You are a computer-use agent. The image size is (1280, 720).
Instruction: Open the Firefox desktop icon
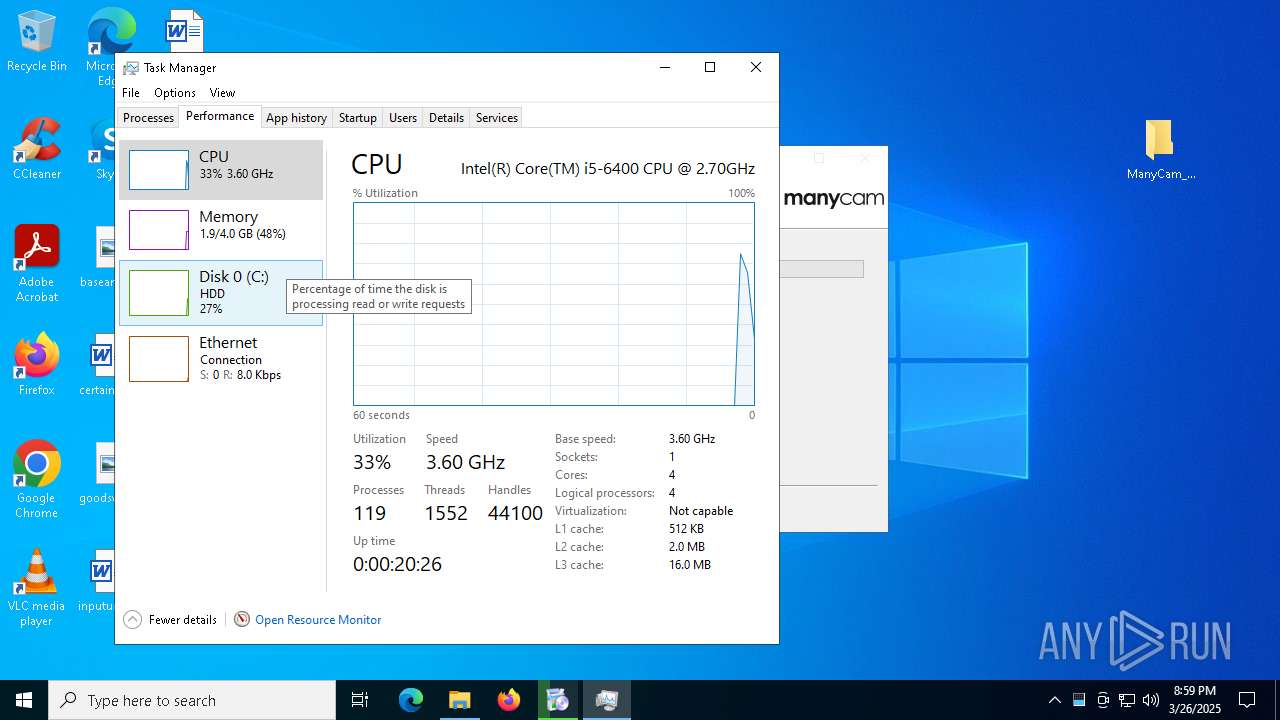(37, 364)
